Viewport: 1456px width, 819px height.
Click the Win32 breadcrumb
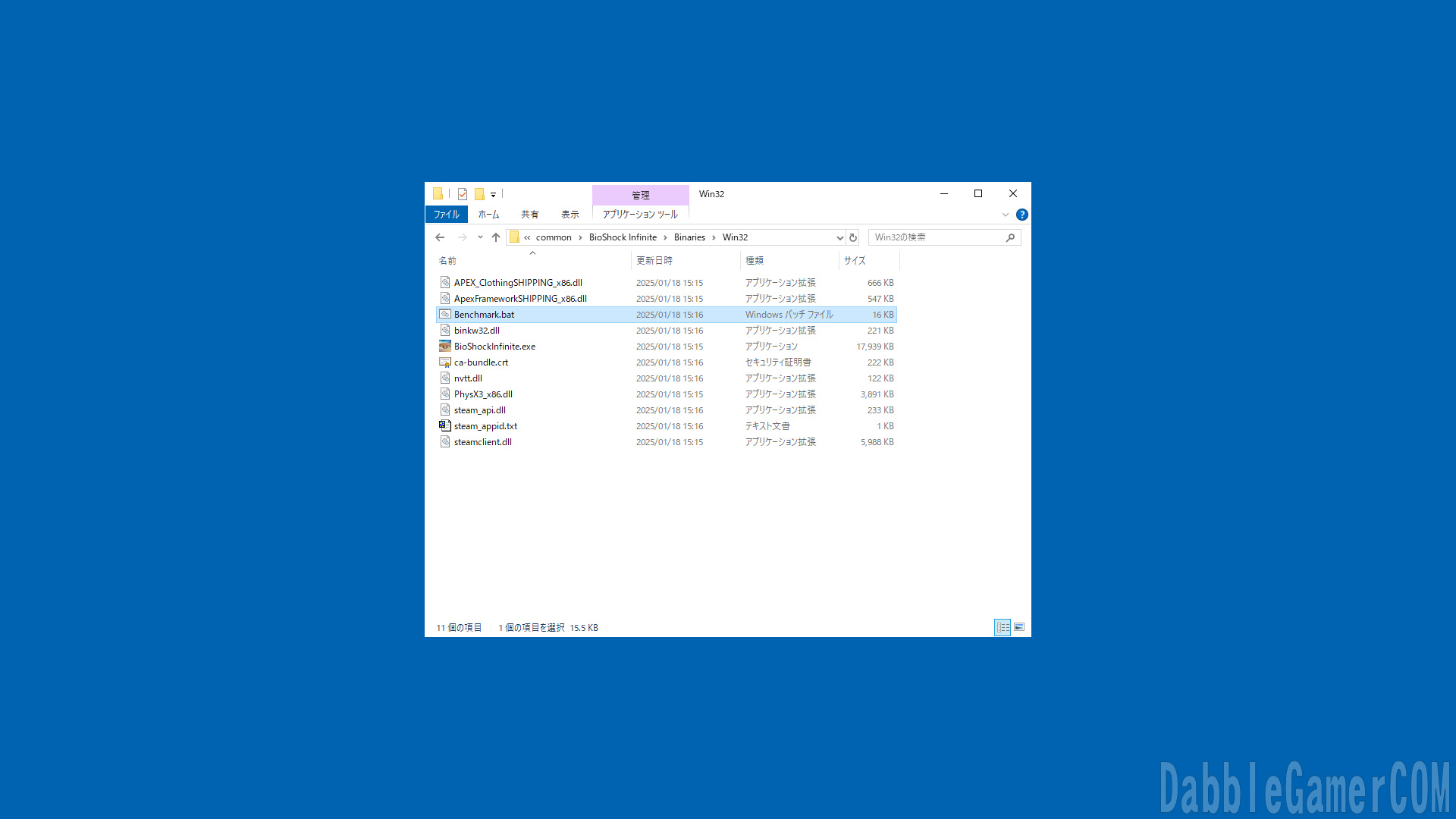[x=735, y=237]
